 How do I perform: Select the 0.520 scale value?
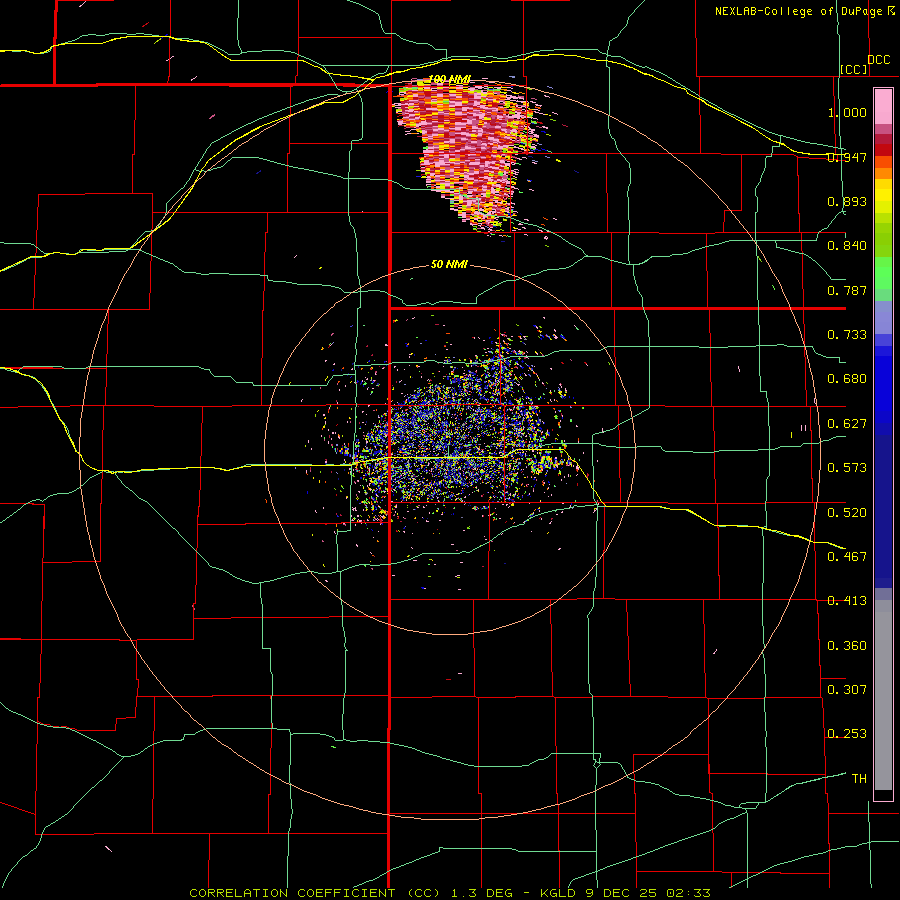847,513
